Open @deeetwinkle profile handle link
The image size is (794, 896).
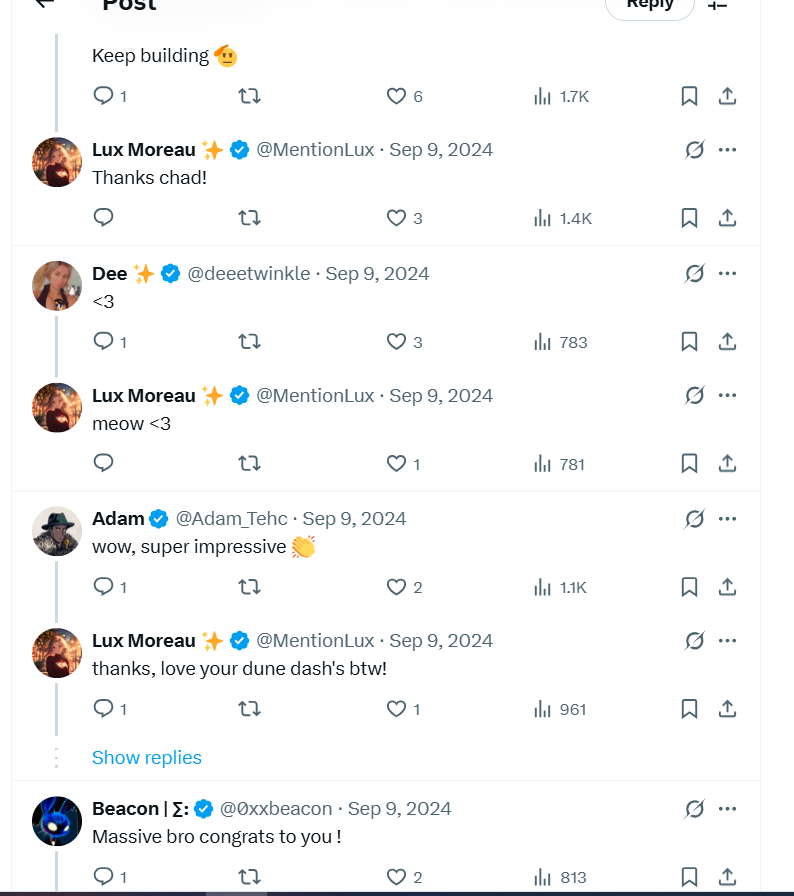(x=249, y=273)
